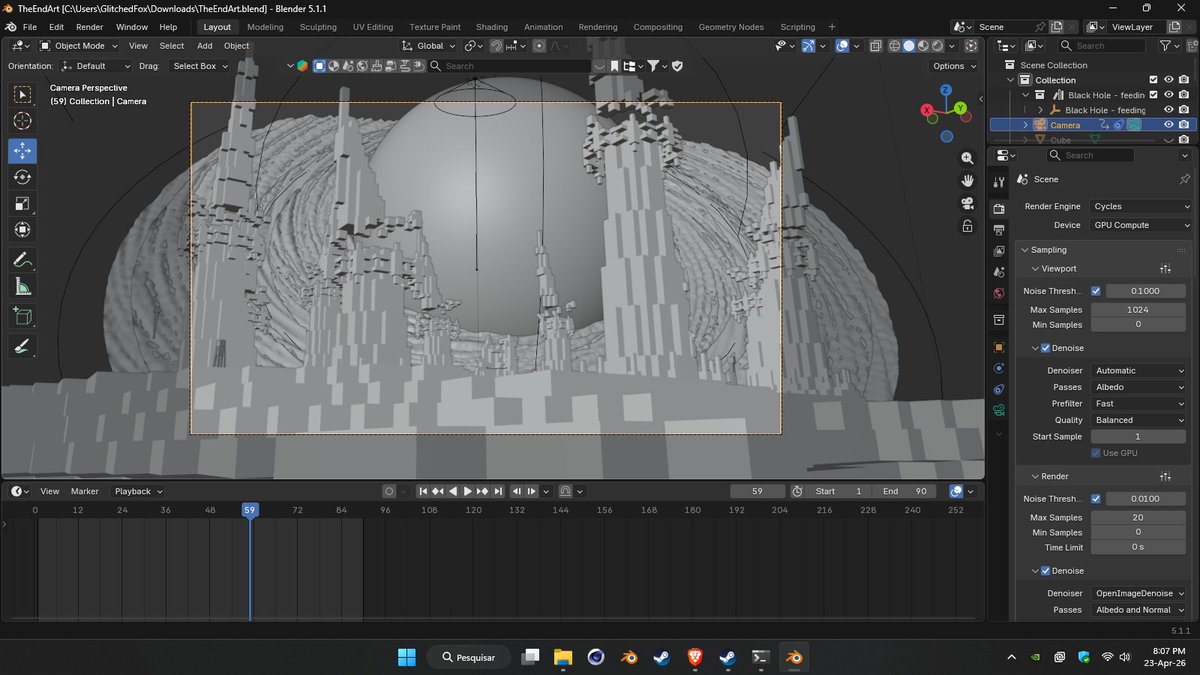
Task: Open the Output properties tab
Action: point(998,229)
